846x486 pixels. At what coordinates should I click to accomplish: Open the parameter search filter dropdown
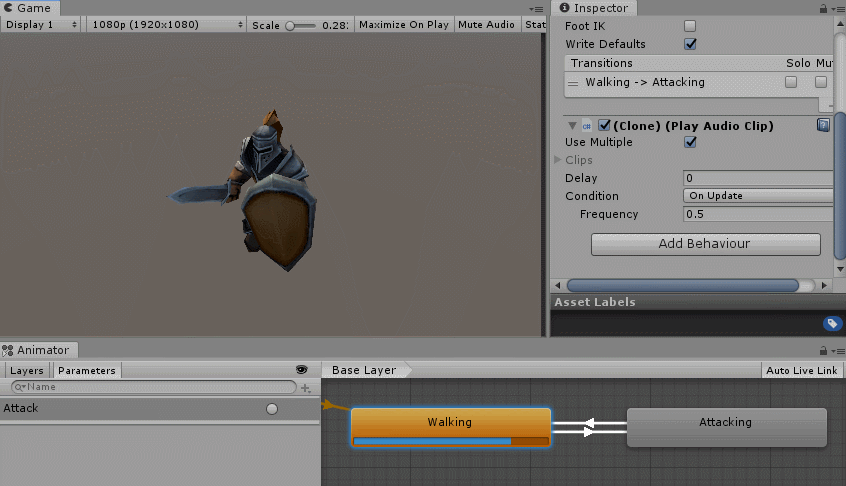tap(20, 387)
